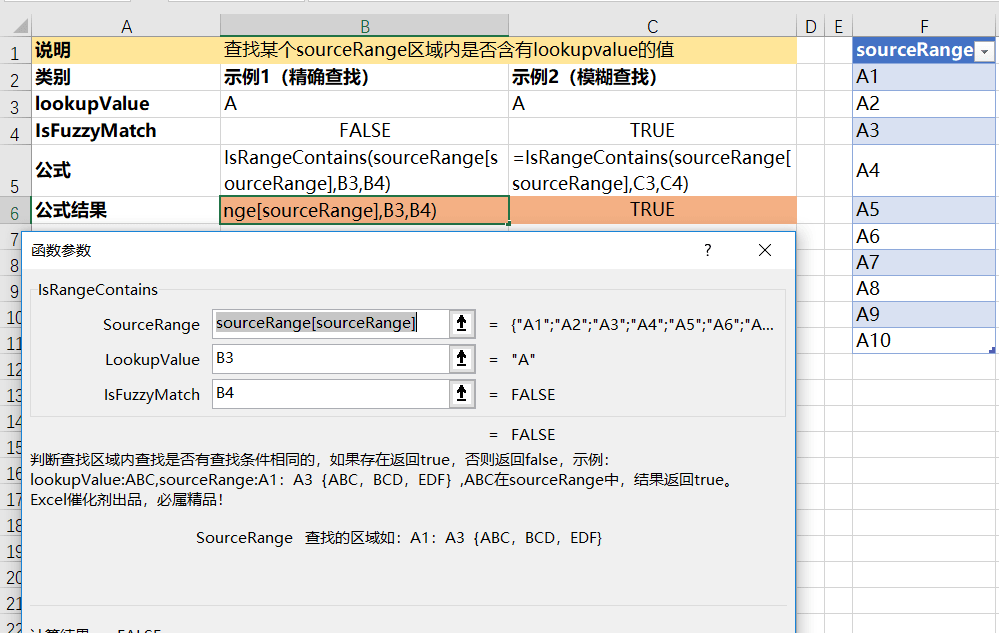This screenshot has width=999, height=633.
Task: Select the IsFuzzyMatch label cell in column A
Action: pos(126,131)
